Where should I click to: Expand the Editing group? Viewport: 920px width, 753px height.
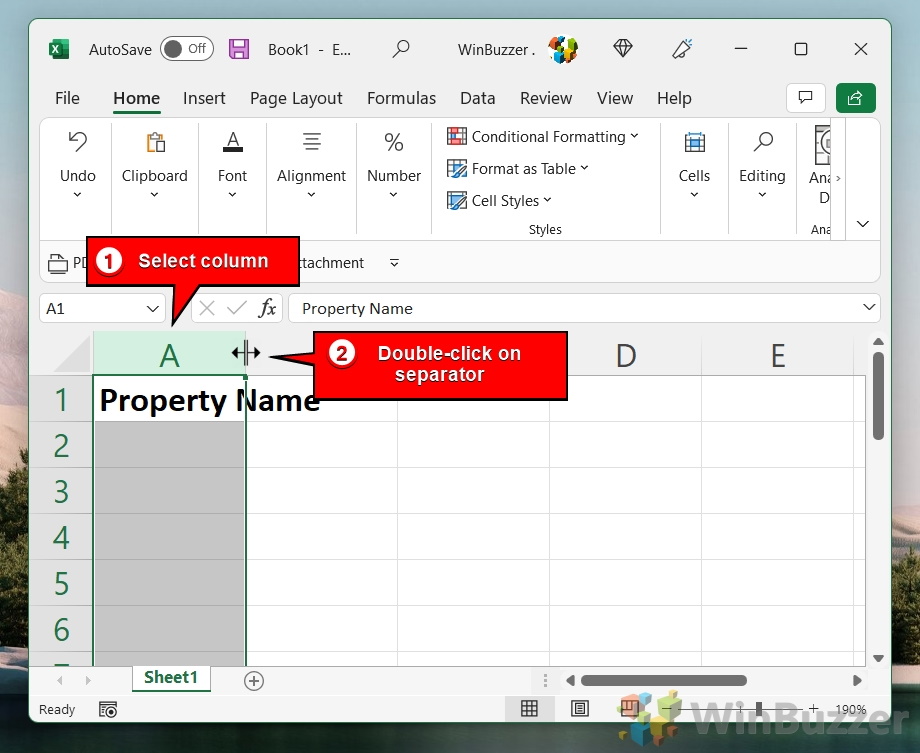[x=762, y=165]
